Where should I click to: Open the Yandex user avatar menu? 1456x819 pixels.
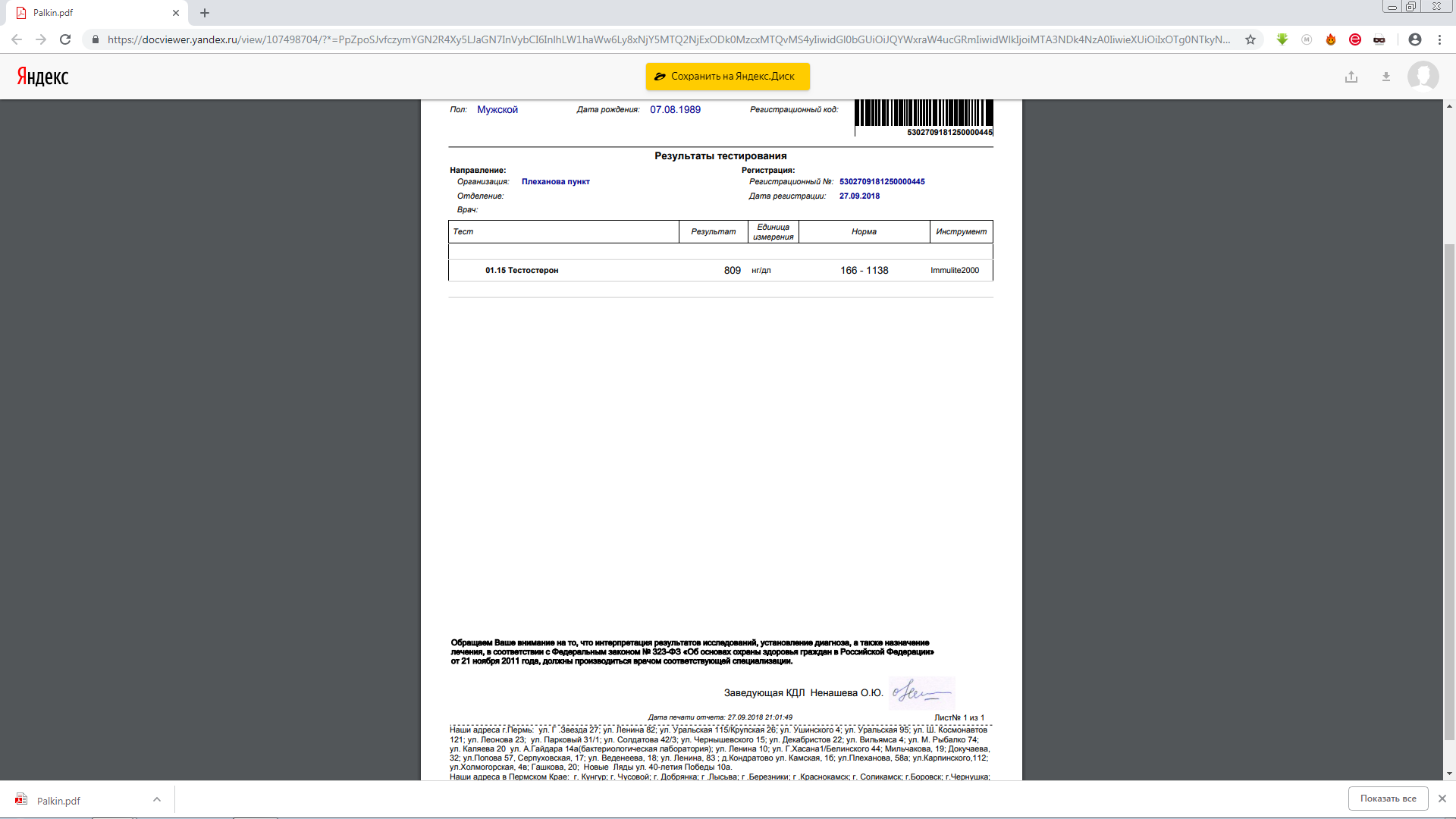[1423, 77]
